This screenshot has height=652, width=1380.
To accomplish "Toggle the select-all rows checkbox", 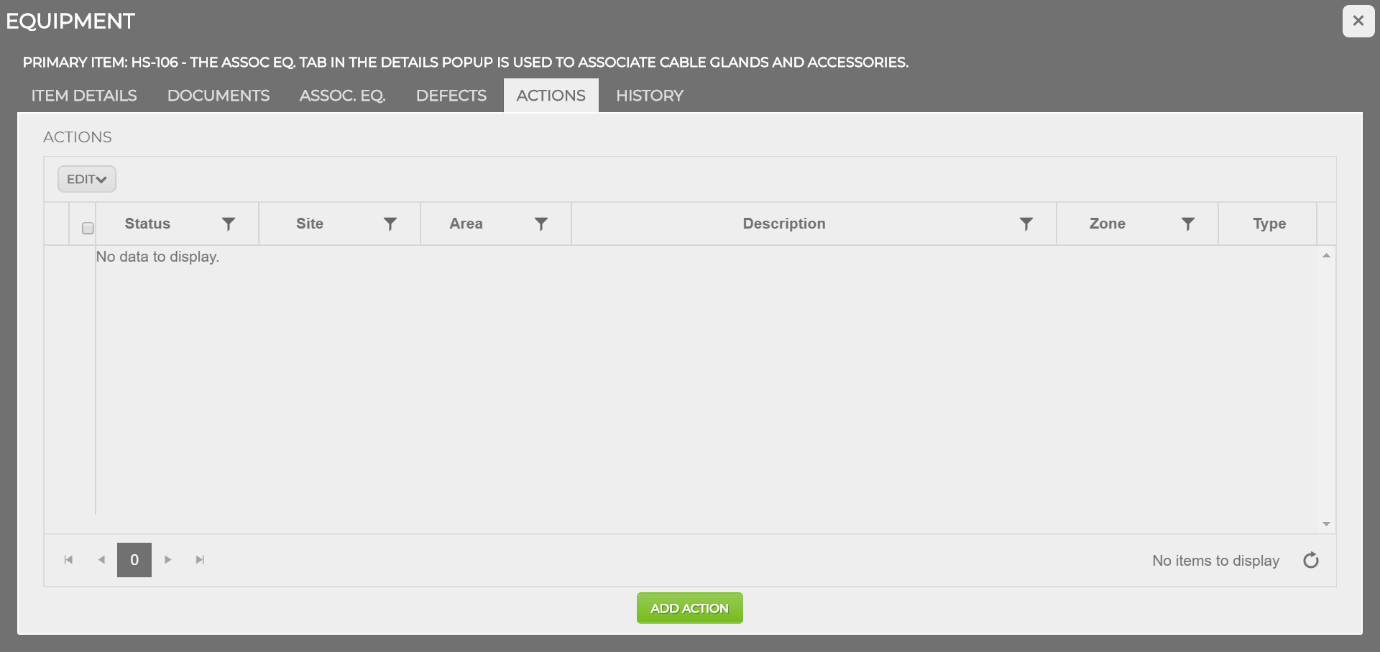I will [87, 227].
